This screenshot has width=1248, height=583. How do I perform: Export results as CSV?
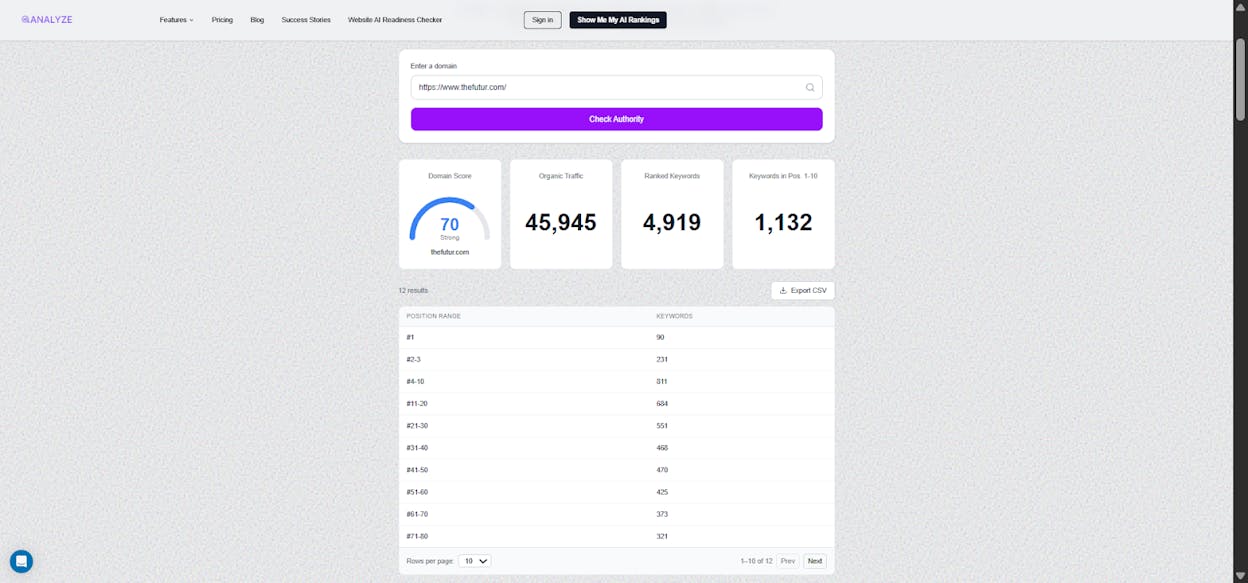click(x=802, y=290)
